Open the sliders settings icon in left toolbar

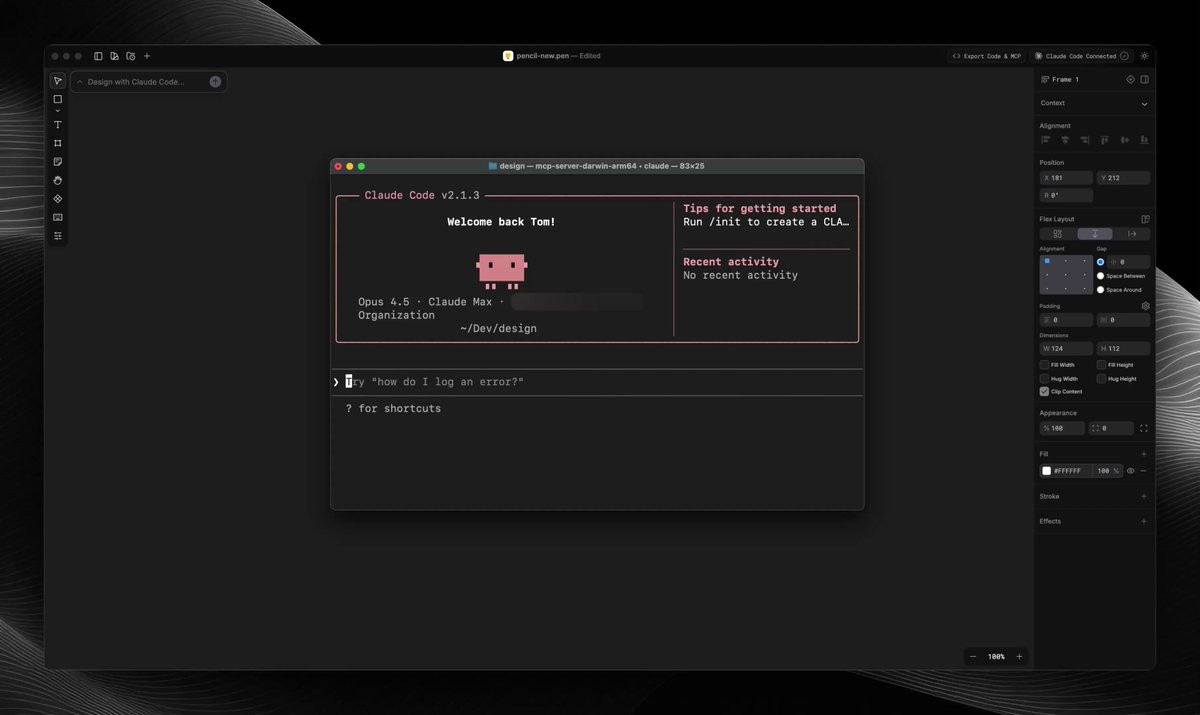pos(58,236)
